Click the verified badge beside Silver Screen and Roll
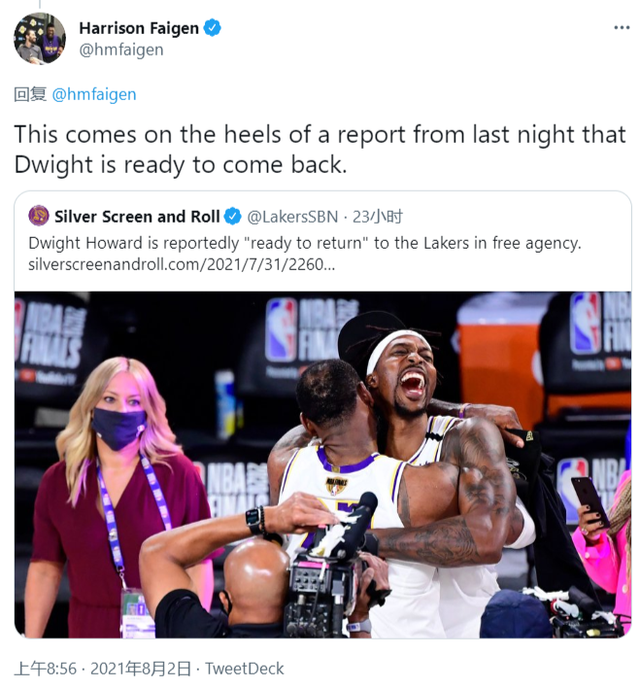The width and height of the screenshot is (640, 688). 232,216
